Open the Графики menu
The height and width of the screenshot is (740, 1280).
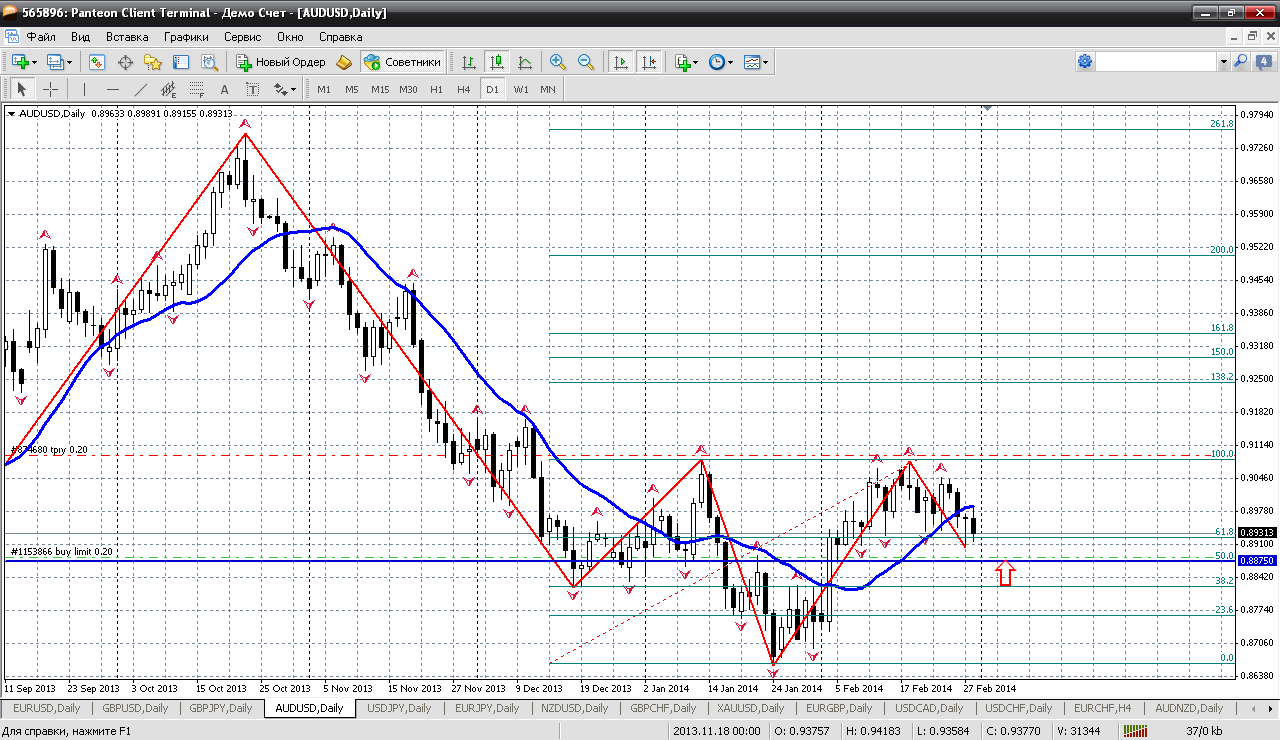pyautogui.click(x=186, y=37)
